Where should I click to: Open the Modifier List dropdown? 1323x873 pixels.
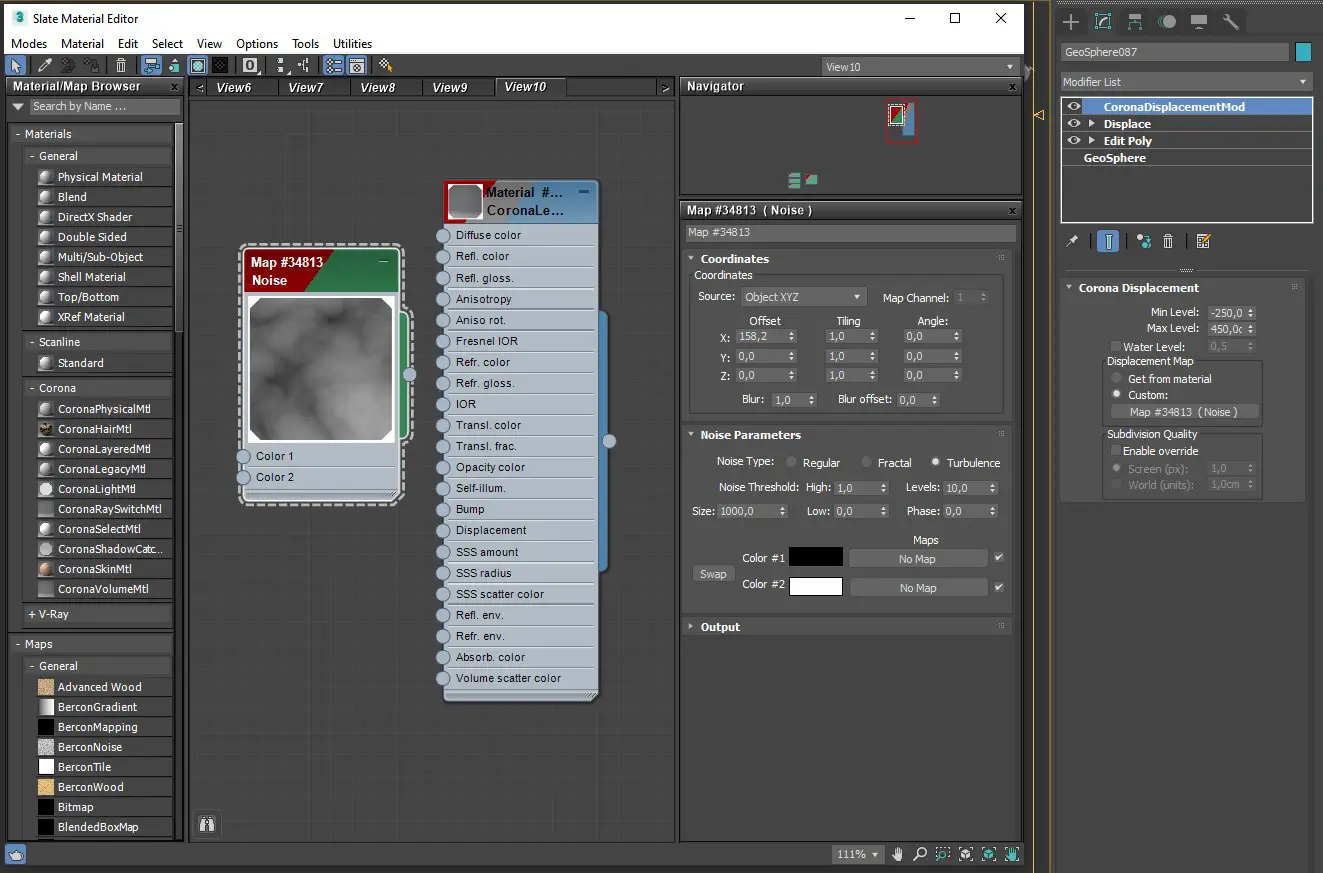(1186, 82)
